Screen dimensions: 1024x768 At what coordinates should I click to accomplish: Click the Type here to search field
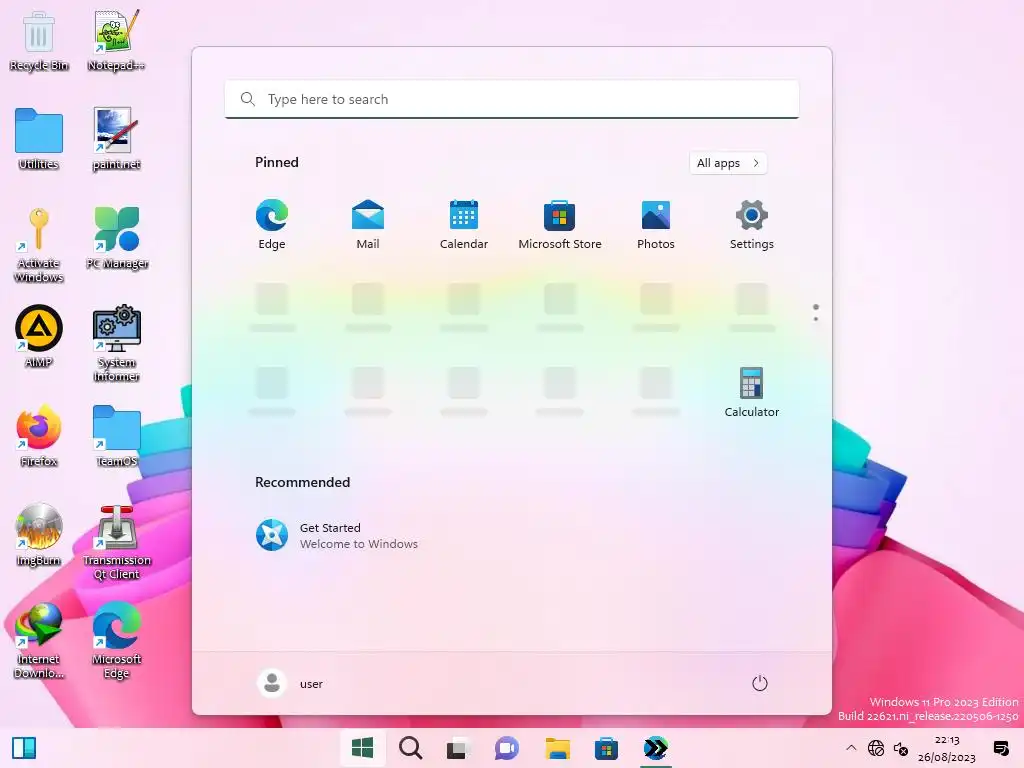pyautogui.click(x=512, y=99)
